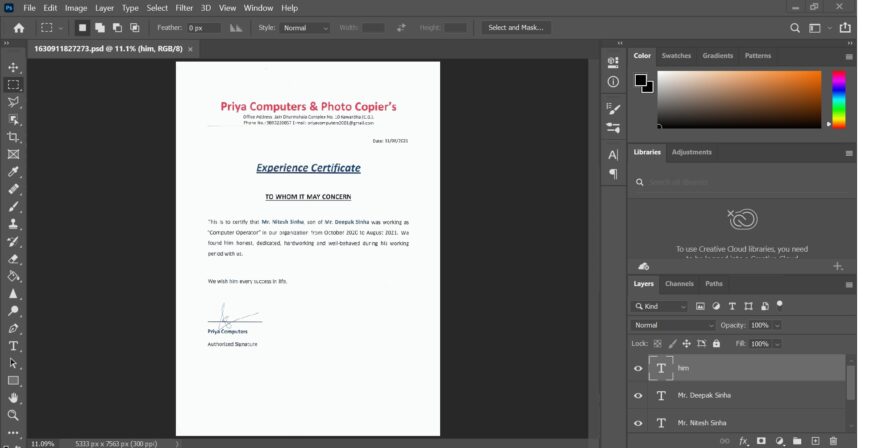Enable Subtract from selection mode
The height and width of the screenshot is (448, 870).
pyautogui.click(x=117, y=28)
